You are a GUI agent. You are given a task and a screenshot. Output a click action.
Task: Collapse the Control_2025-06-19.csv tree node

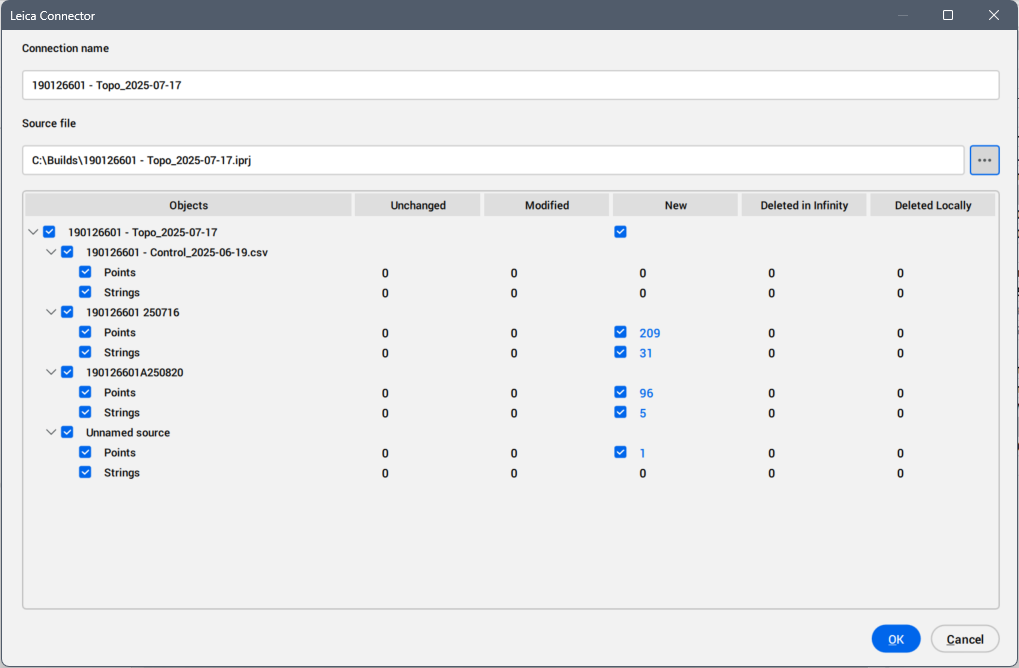[51, 252]
